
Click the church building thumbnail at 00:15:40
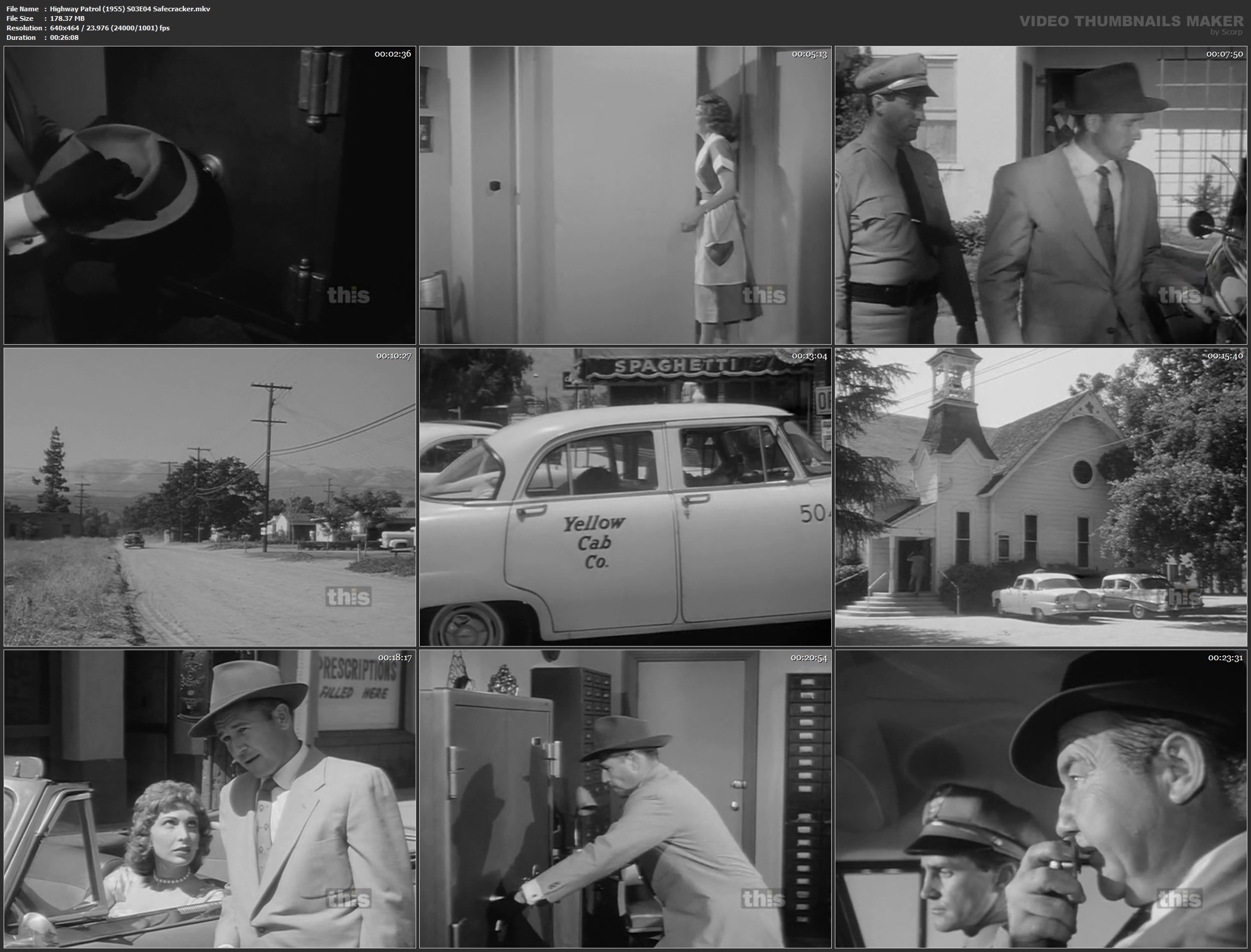click(x=1040, y=497)
